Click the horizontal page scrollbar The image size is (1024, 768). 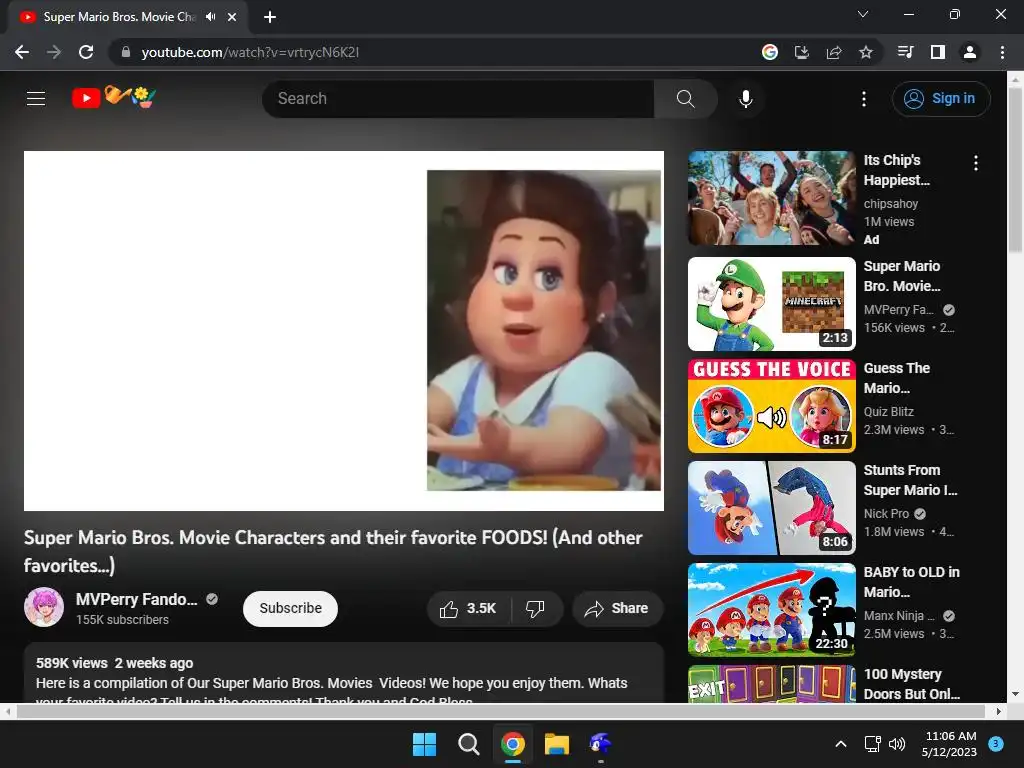[502, 712]
